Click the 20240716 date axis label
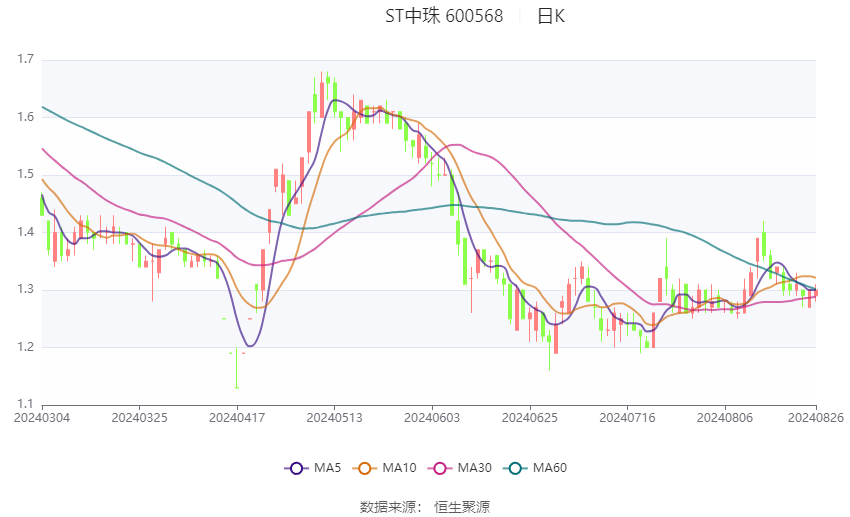Viewport: 850px width, 517px height. (627, 418)
